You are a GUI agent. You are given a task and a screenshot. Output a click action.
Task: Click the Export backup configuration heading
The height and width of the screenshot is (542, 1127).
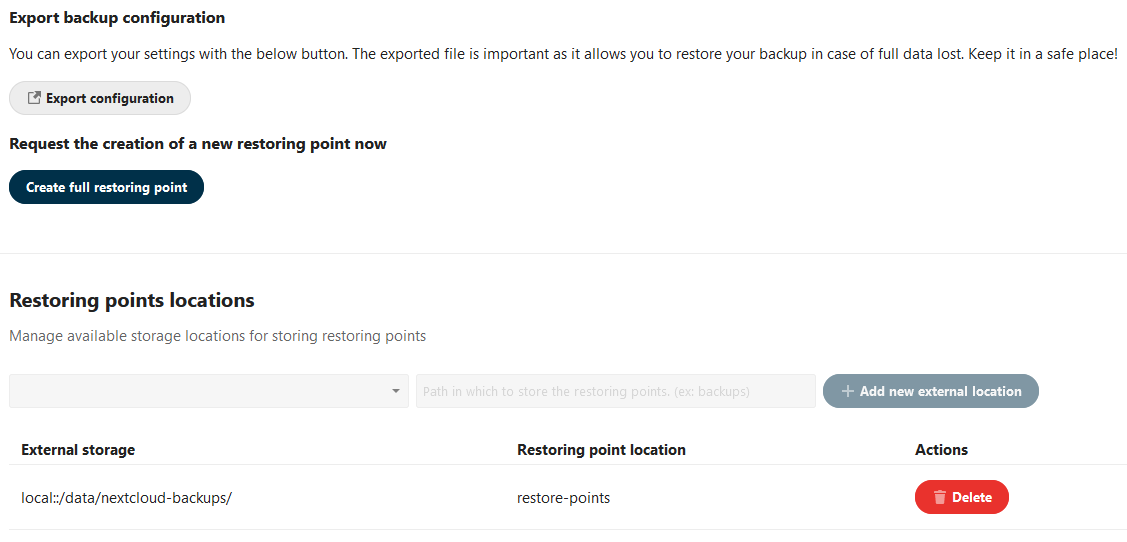[x=117, y=18]
